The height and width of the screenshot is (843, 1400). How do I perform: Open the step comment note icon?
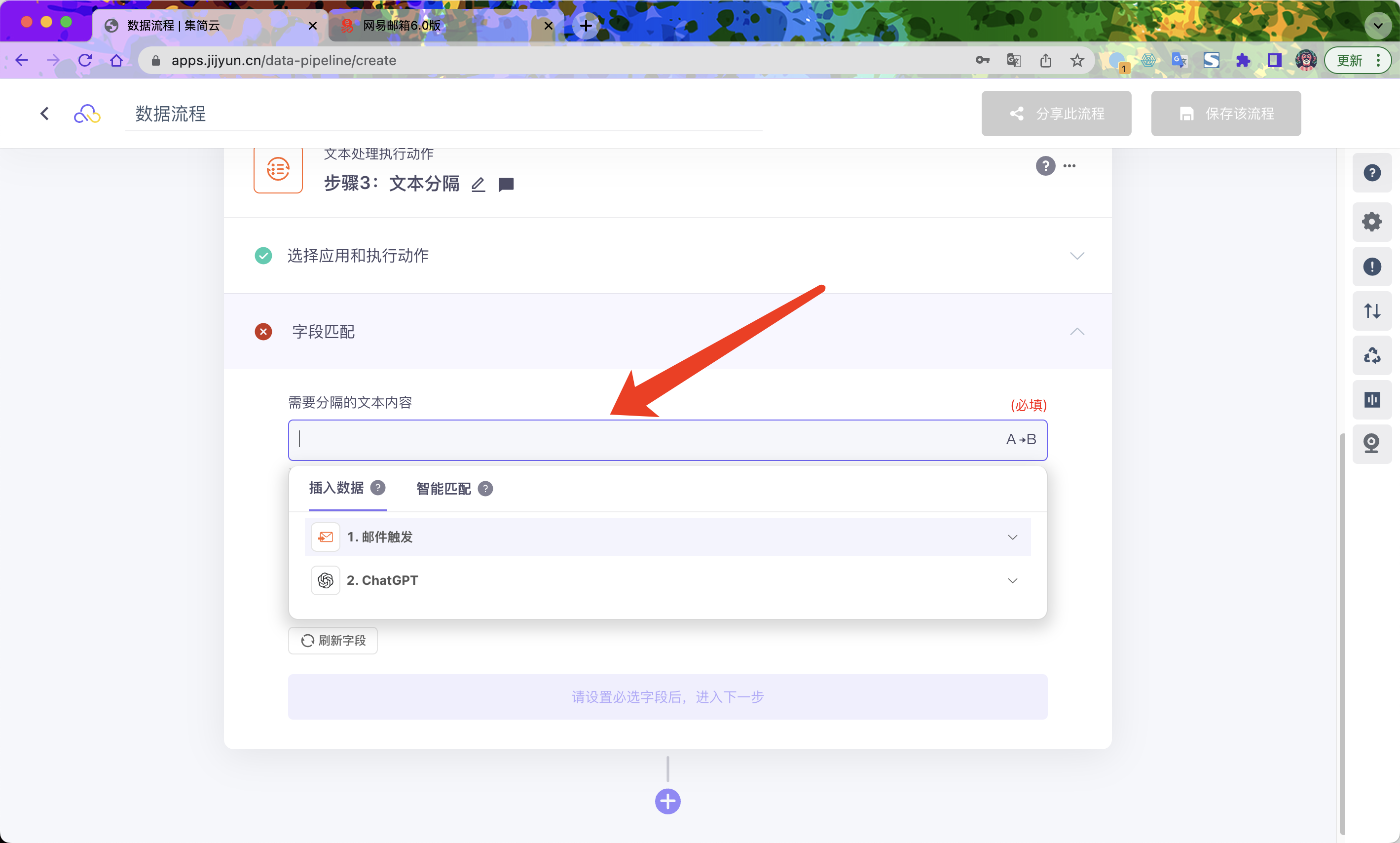[506, 185]
